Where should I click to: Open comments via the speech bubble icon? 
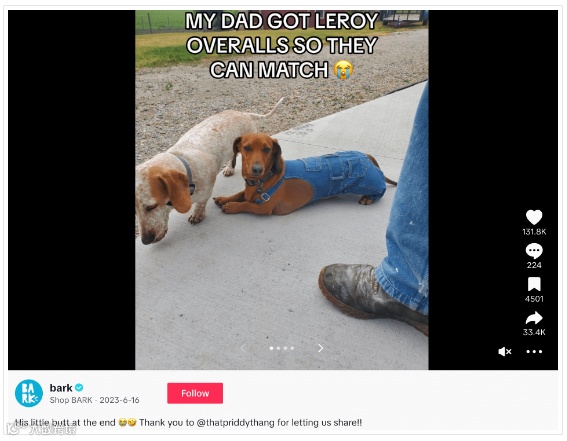coord(534,251)
